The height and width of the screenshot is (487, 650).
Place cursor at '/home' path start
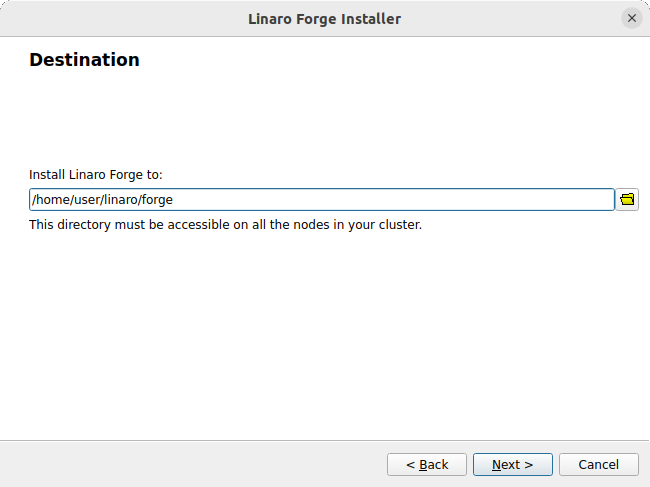click(33, 199)
